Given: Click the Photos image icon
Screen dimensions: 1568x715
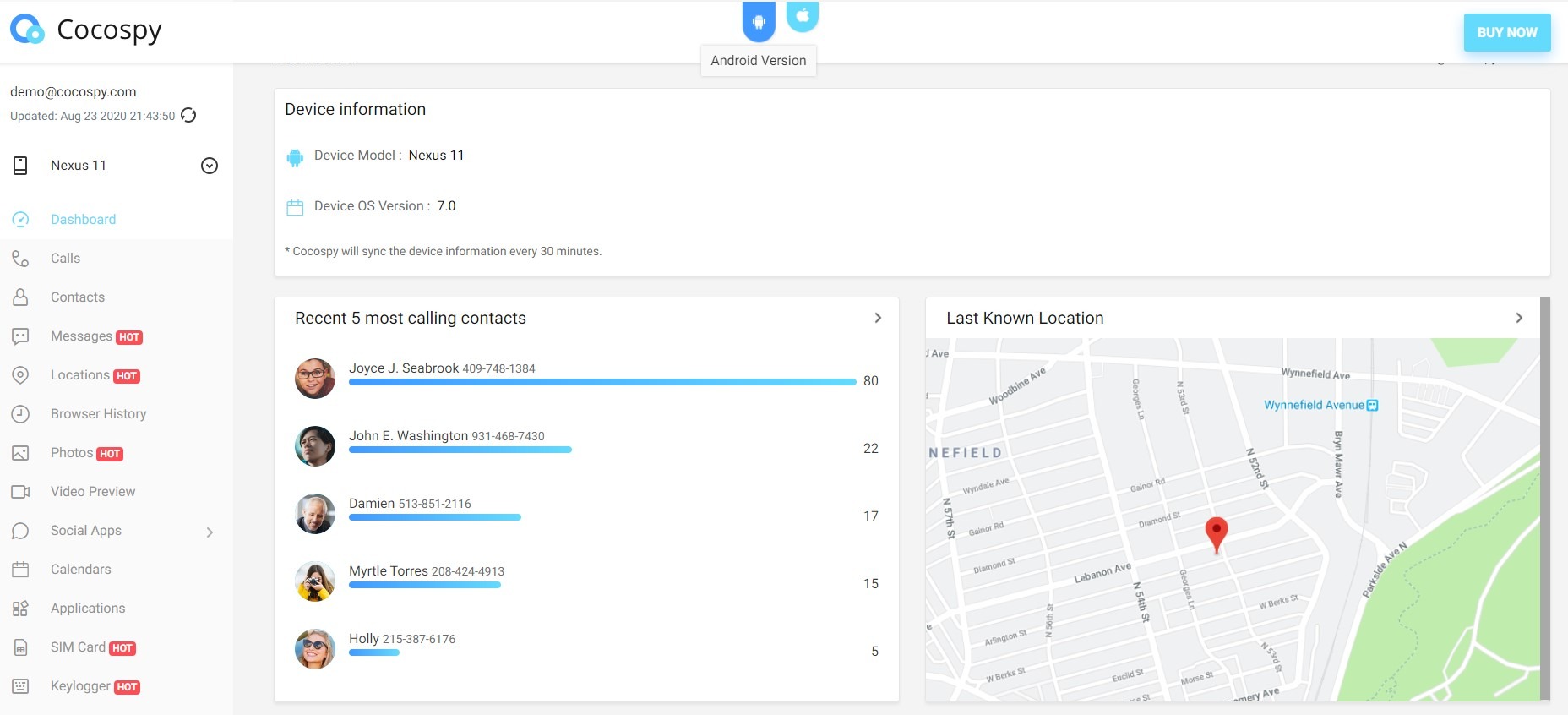Looking at the screenshot, I should click(x=20, y=453).
